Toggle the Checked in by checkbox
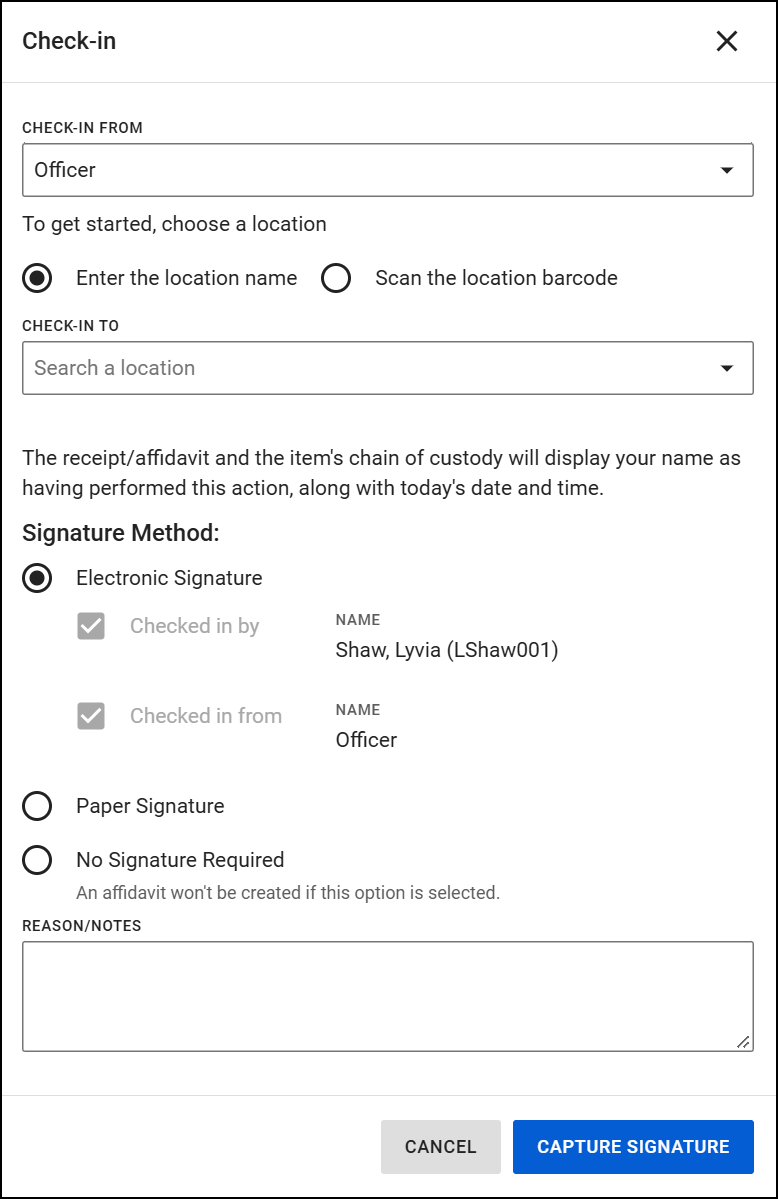The width and height of the screenshot is (778, 1199). [x=93, y=626]
